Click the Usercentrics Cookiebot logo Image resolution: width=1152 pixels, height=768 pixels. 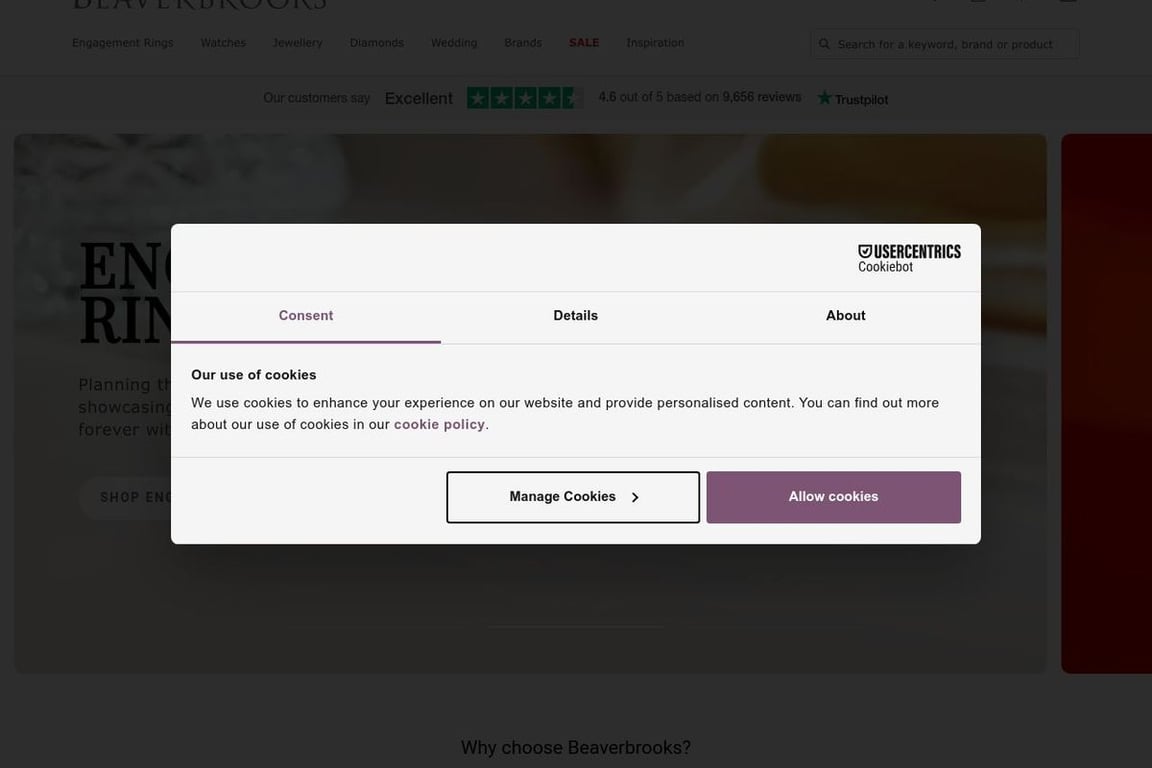click(909, 259)
